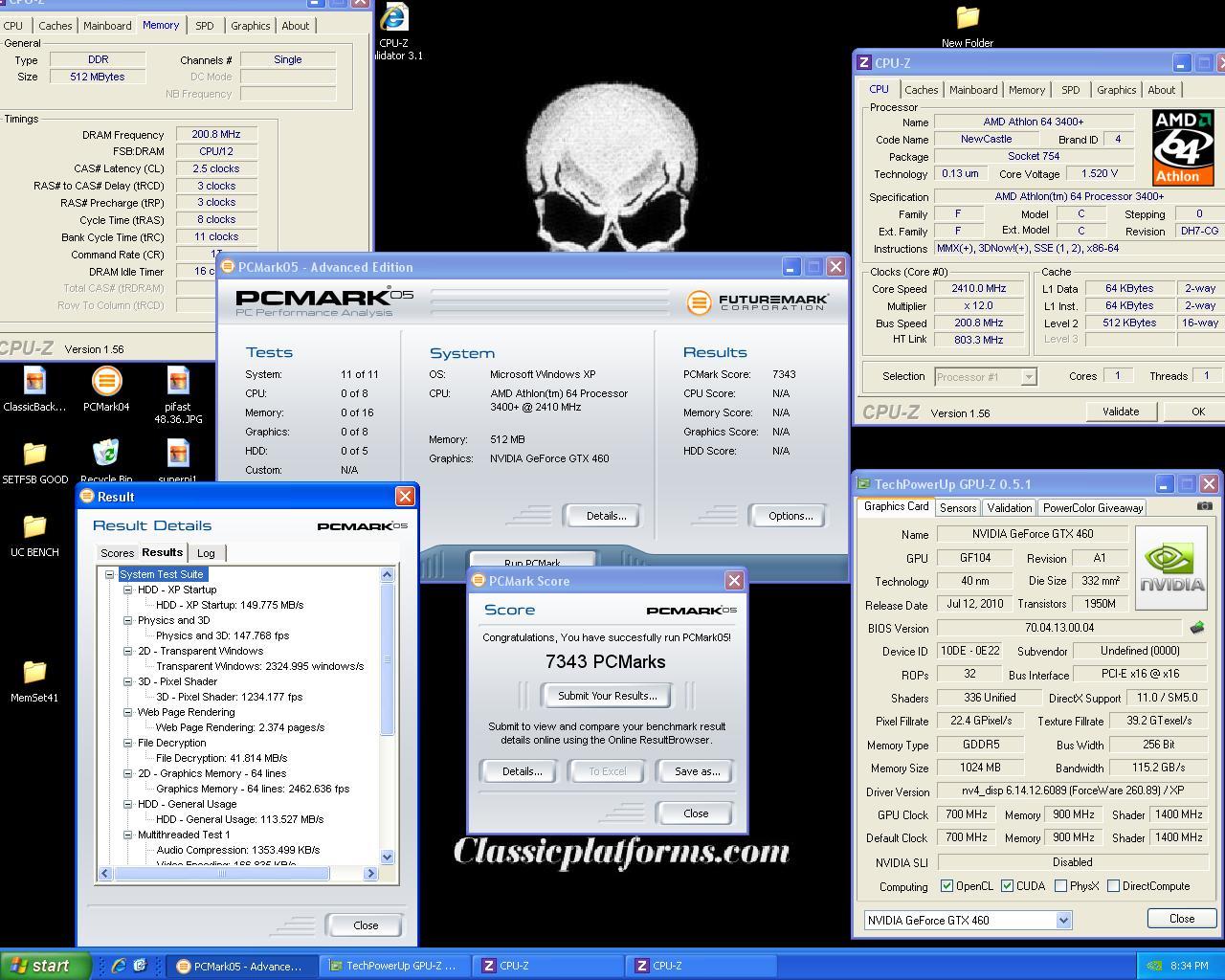
Task: Click the Result dialog title icon
Action: (87, 497)
